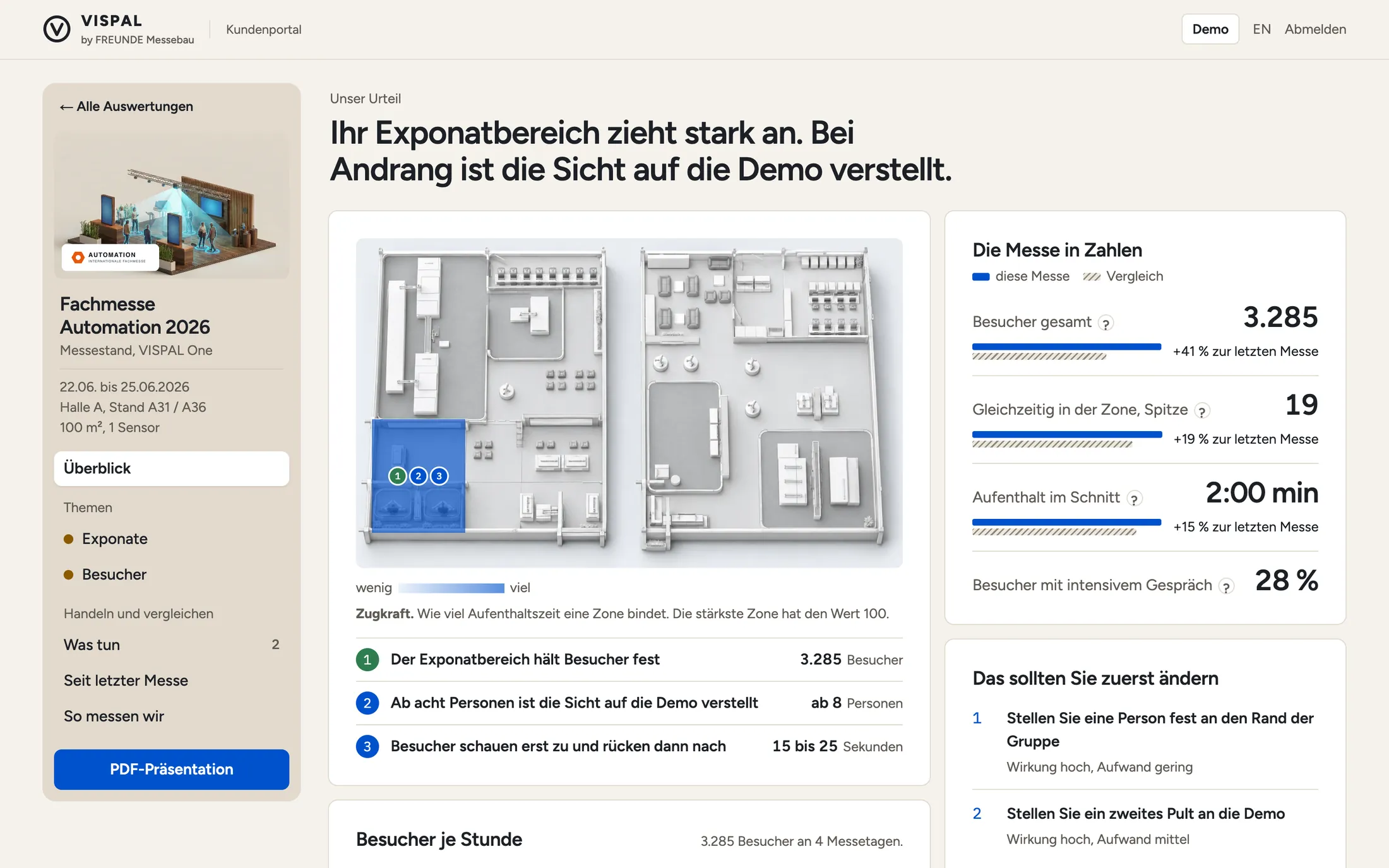Click the Besucher je Stunde heading

439,840
